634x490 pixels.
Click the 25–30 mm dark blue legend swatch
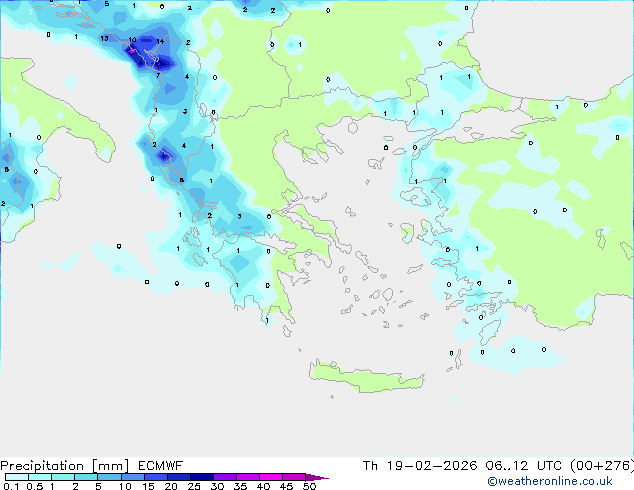pyautogui.click(x=202, y=477)
